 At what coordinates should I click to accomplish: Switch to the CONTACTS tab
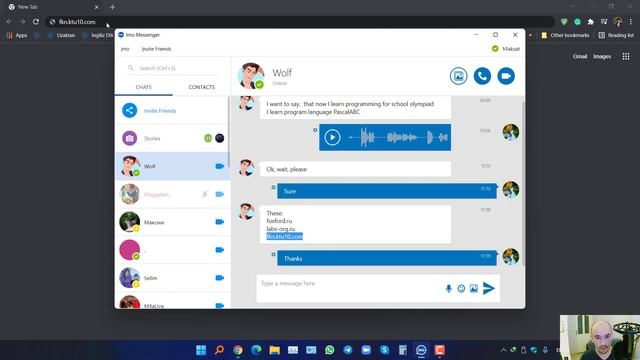point(202,87)
